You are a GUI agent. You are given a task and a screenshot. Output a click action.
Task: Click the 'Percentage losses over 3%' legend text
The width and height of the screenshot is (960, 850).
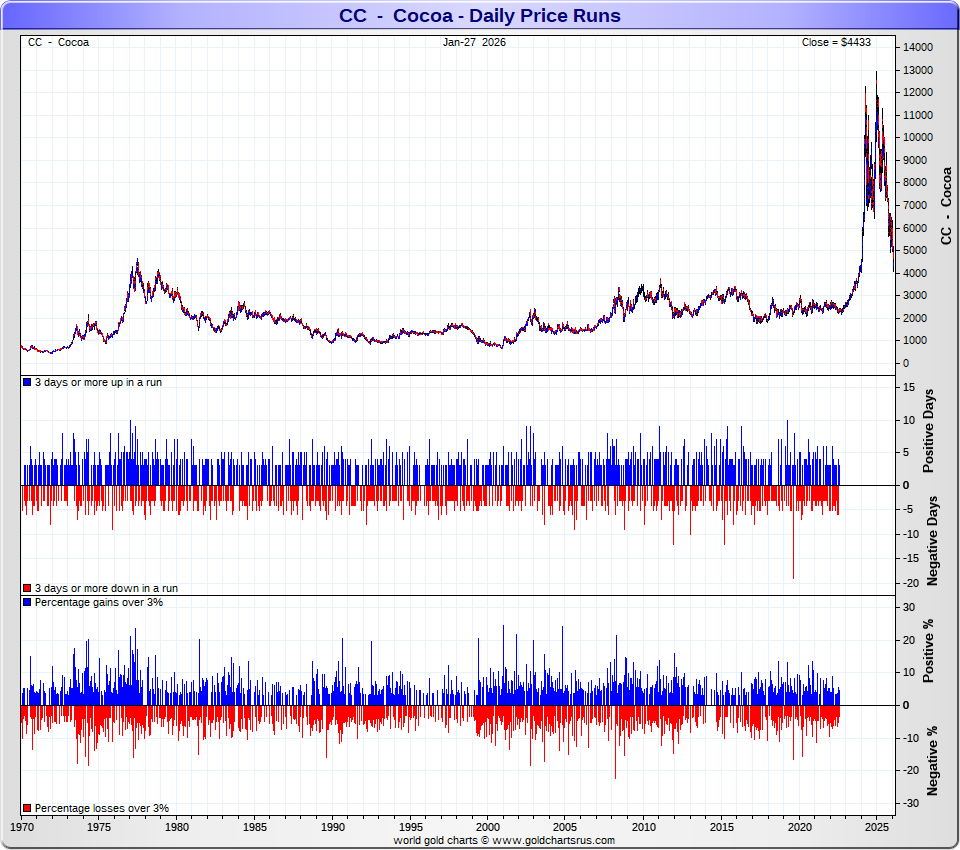102,808
